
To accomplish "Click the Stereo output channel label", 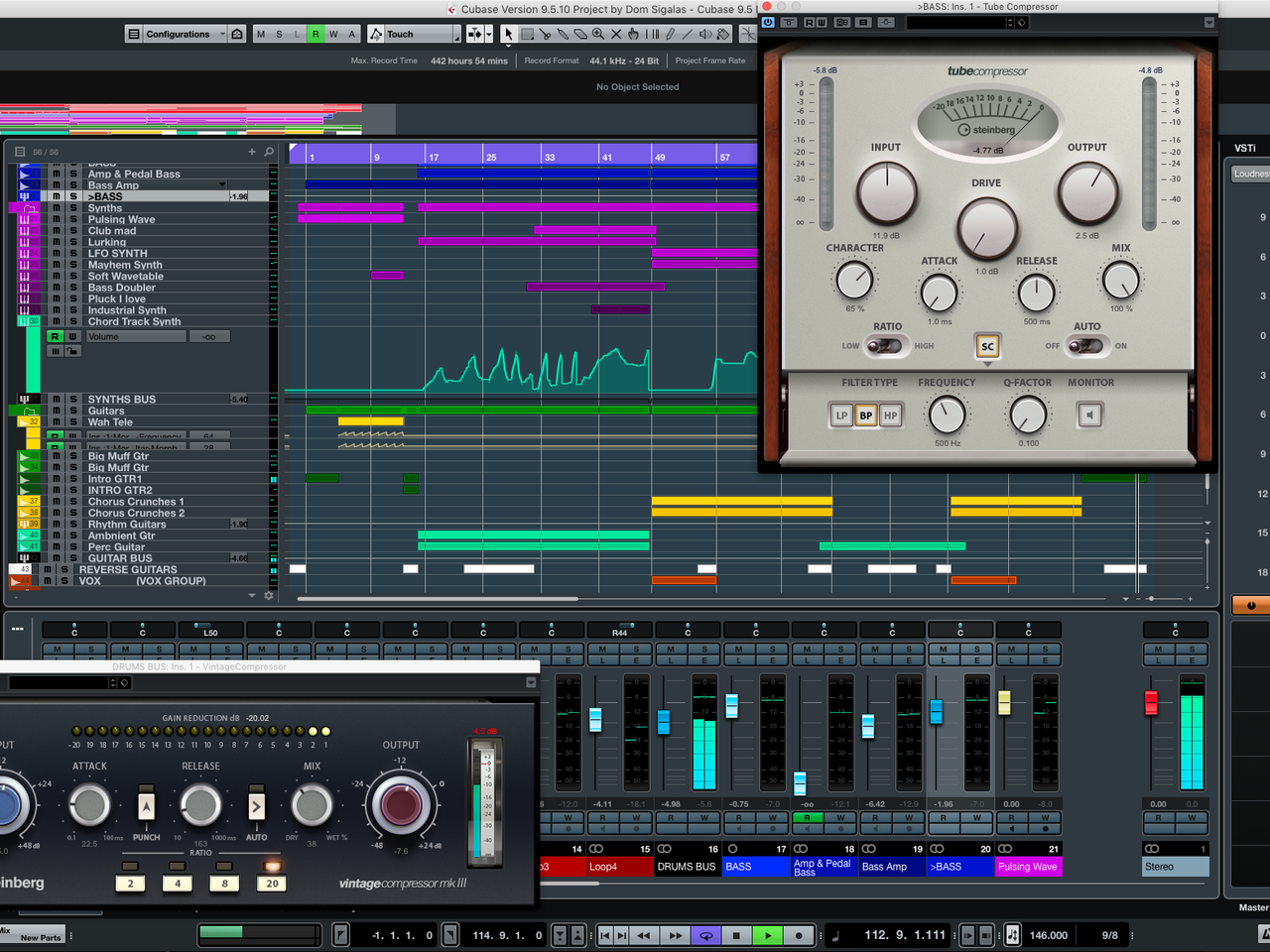I will (x=1176, y=867).
